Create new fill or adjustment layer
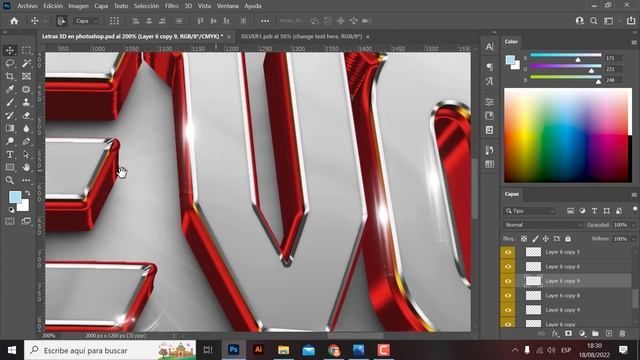 [x=582, y=333]
